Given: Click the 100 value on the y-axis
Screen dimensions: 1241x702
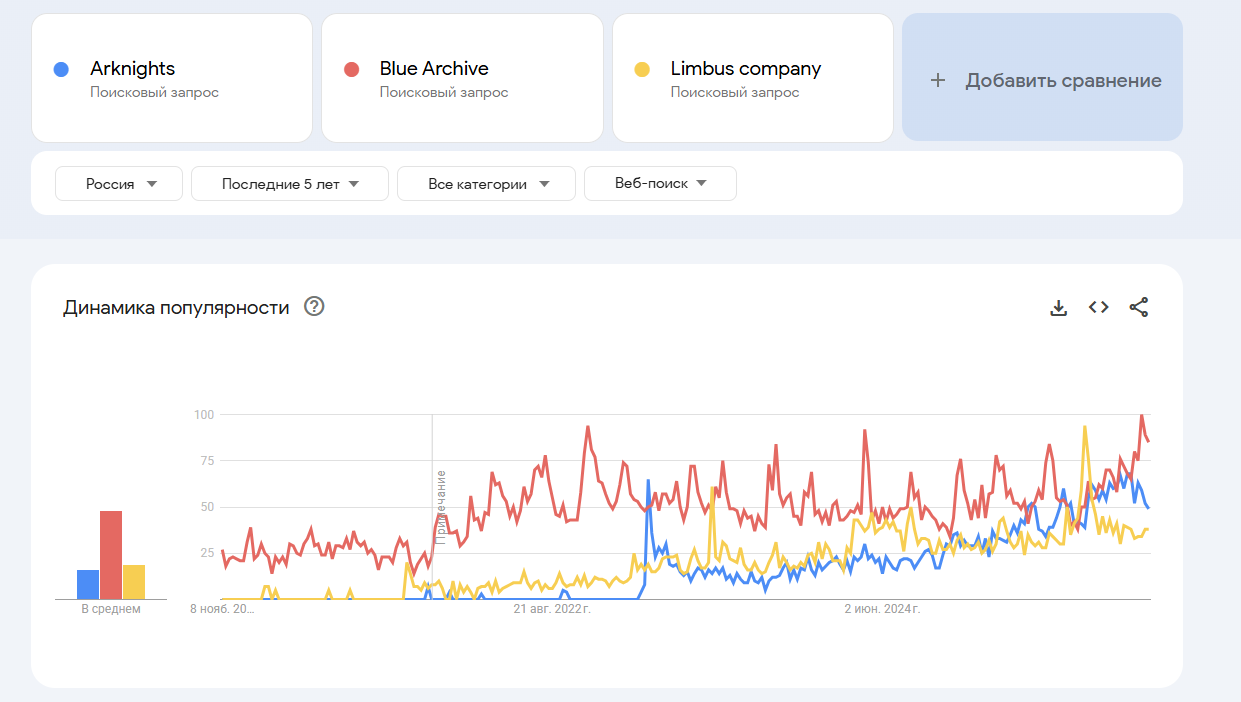Looking at the screenshot, I should tap(204, 414).
